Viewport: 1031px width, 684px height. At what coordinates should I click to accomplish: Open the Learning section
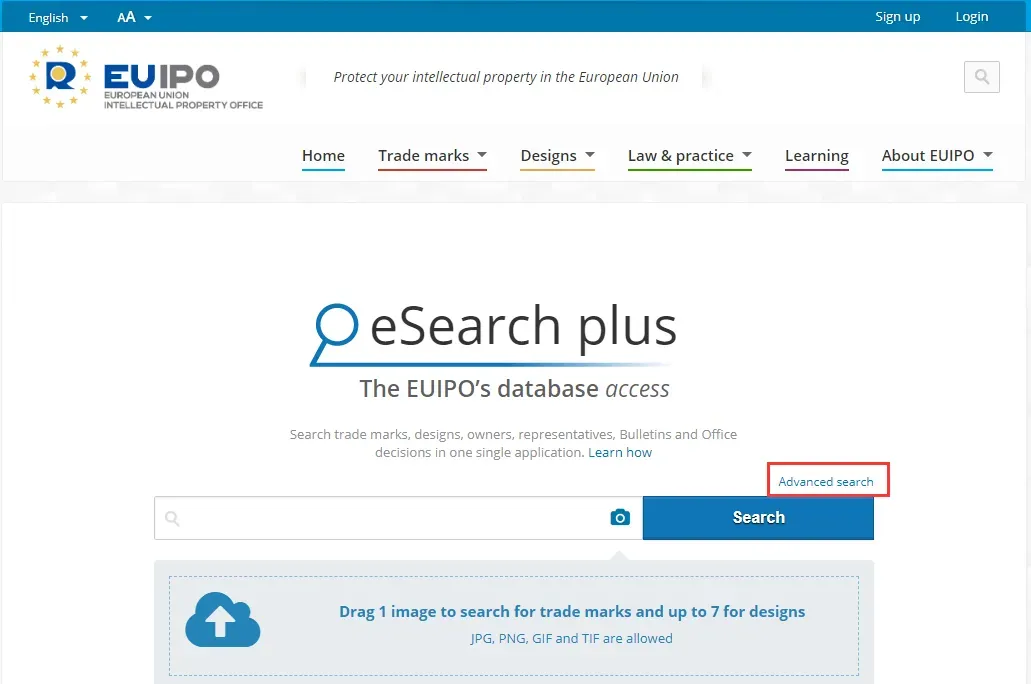(x=817, y=156)
